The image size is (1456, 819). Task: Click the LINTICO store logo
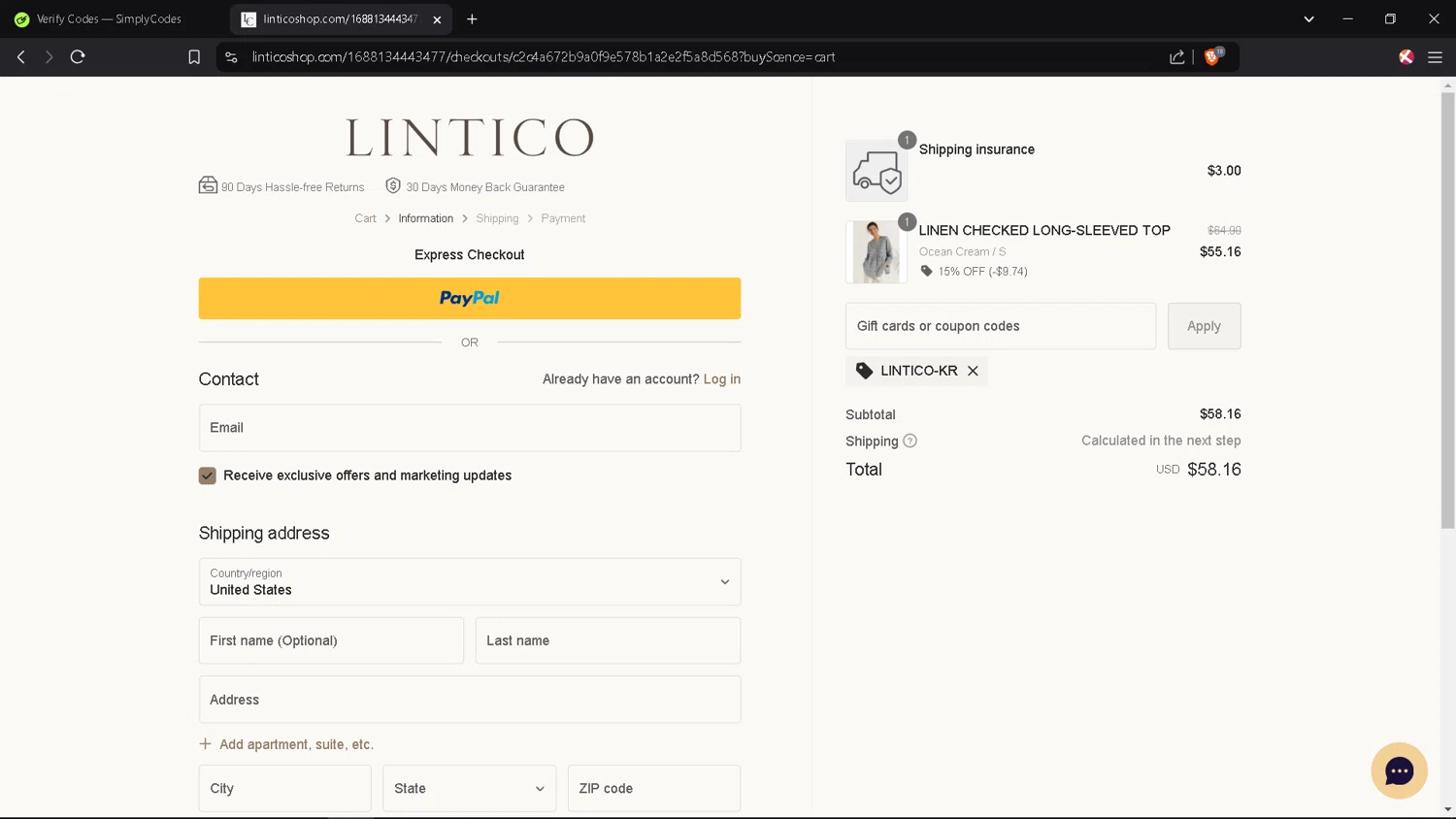(x=470, y=138)
